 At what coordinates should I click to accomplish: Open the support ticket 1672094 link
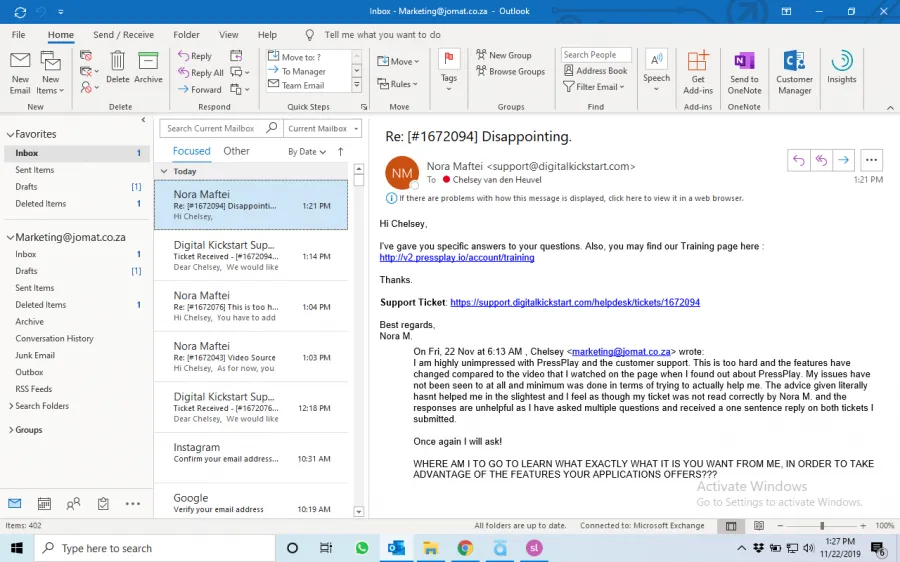[x=575, y=302]
